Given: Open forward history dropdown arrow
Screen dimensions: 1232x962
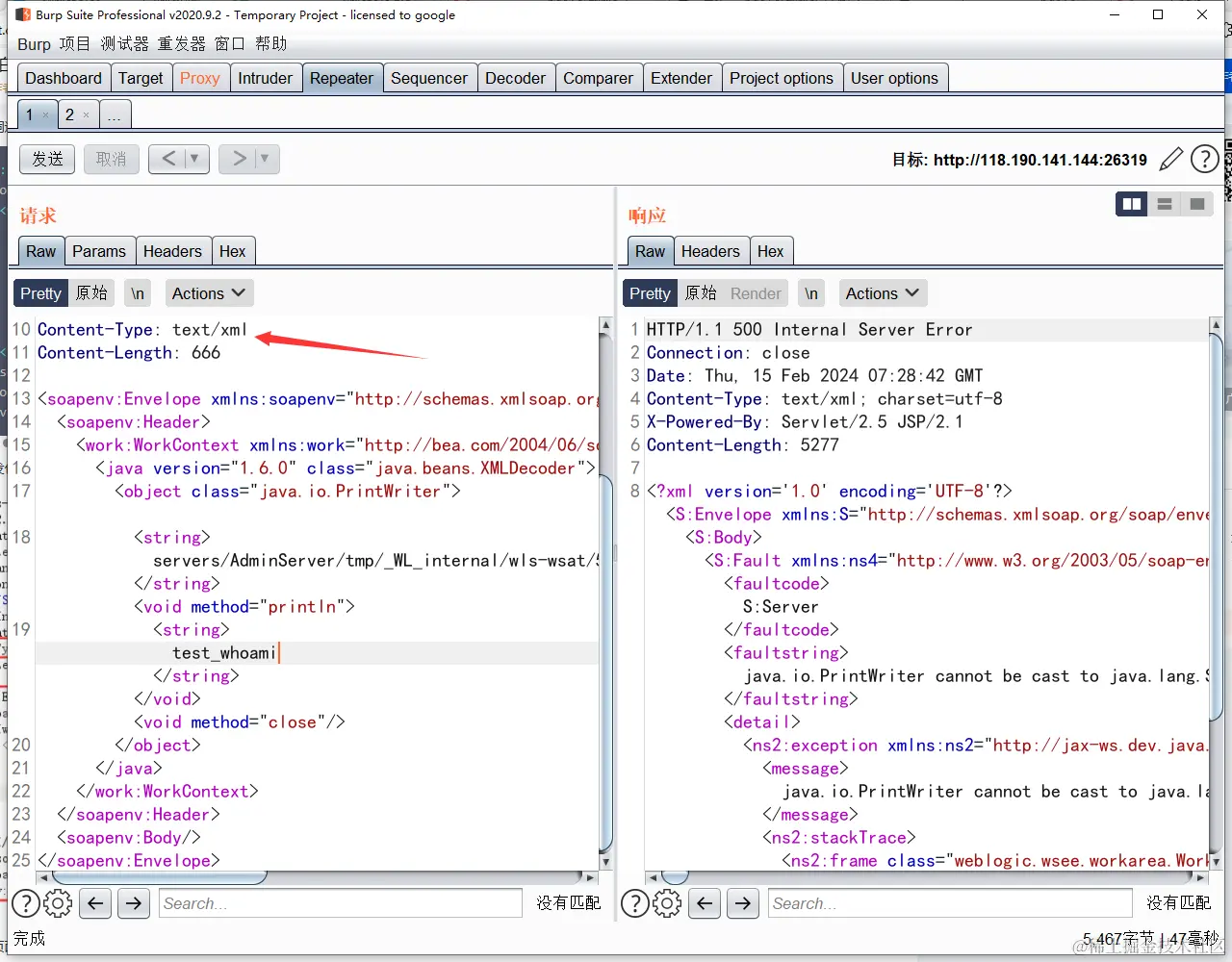Looking at the screenshot, I should click(x=265, y=159).
